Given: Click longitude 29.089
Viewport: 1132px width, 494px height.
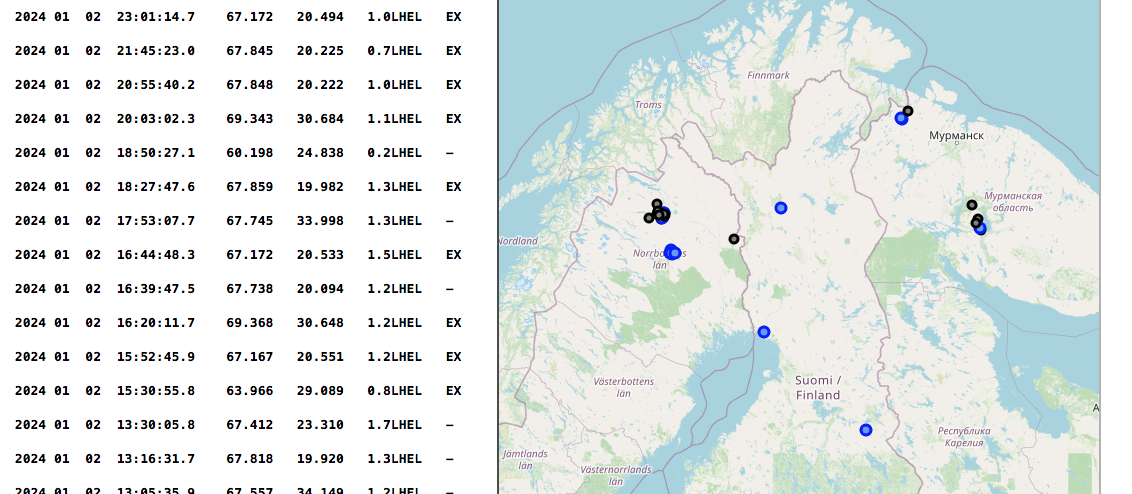Looking at the screenshot, I should pyautogui.click(x=320, y=391).
